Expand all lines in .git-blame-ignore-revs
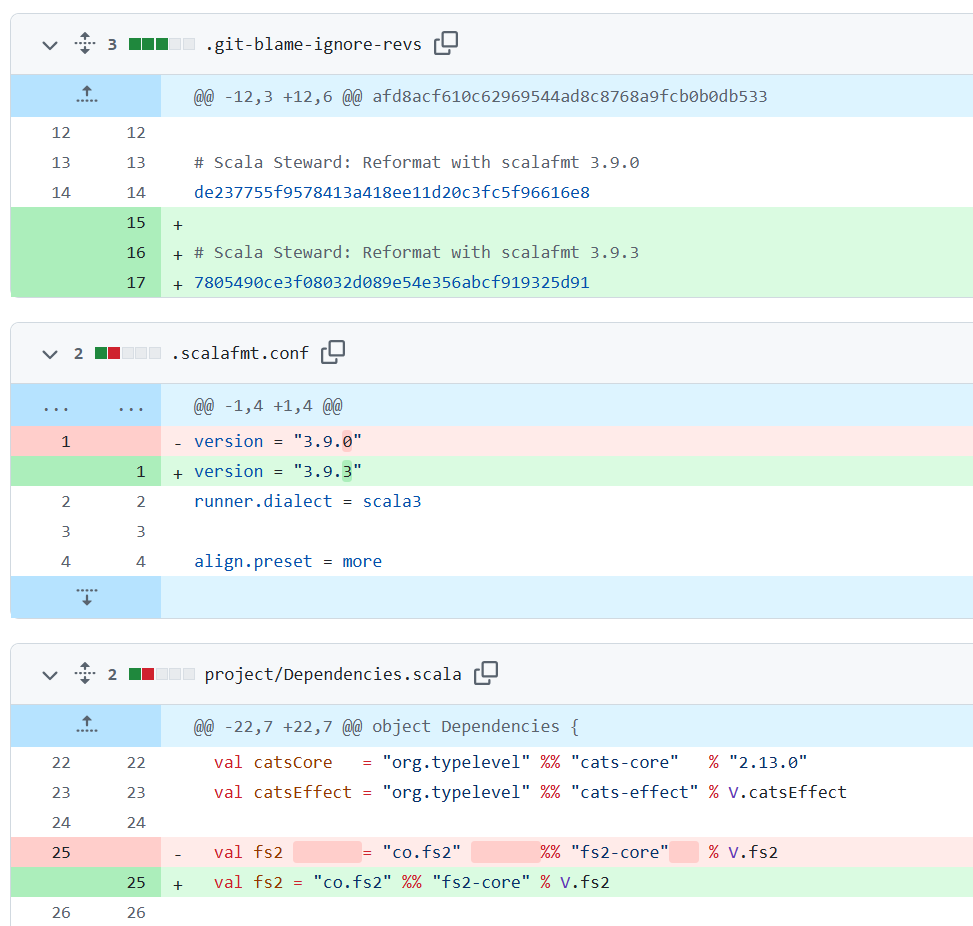 point(85,44)
